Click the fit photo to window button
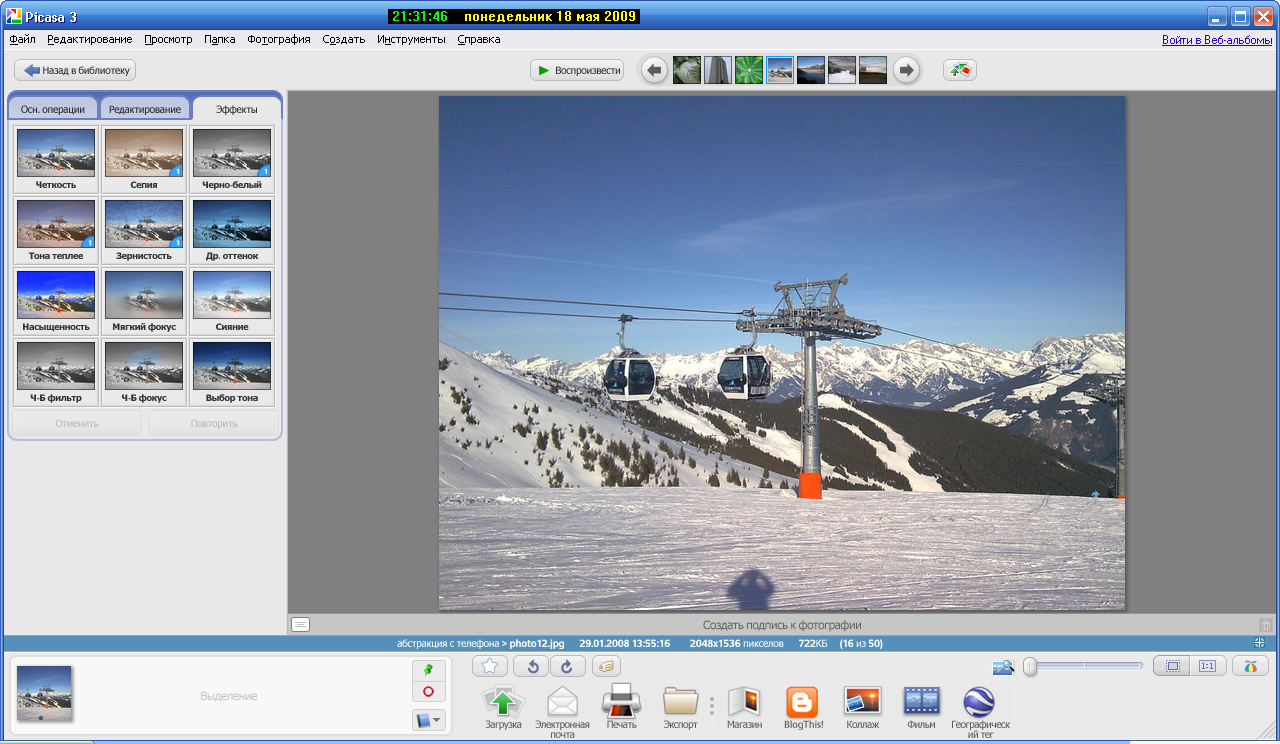1280x744 pixels. 1172,666
